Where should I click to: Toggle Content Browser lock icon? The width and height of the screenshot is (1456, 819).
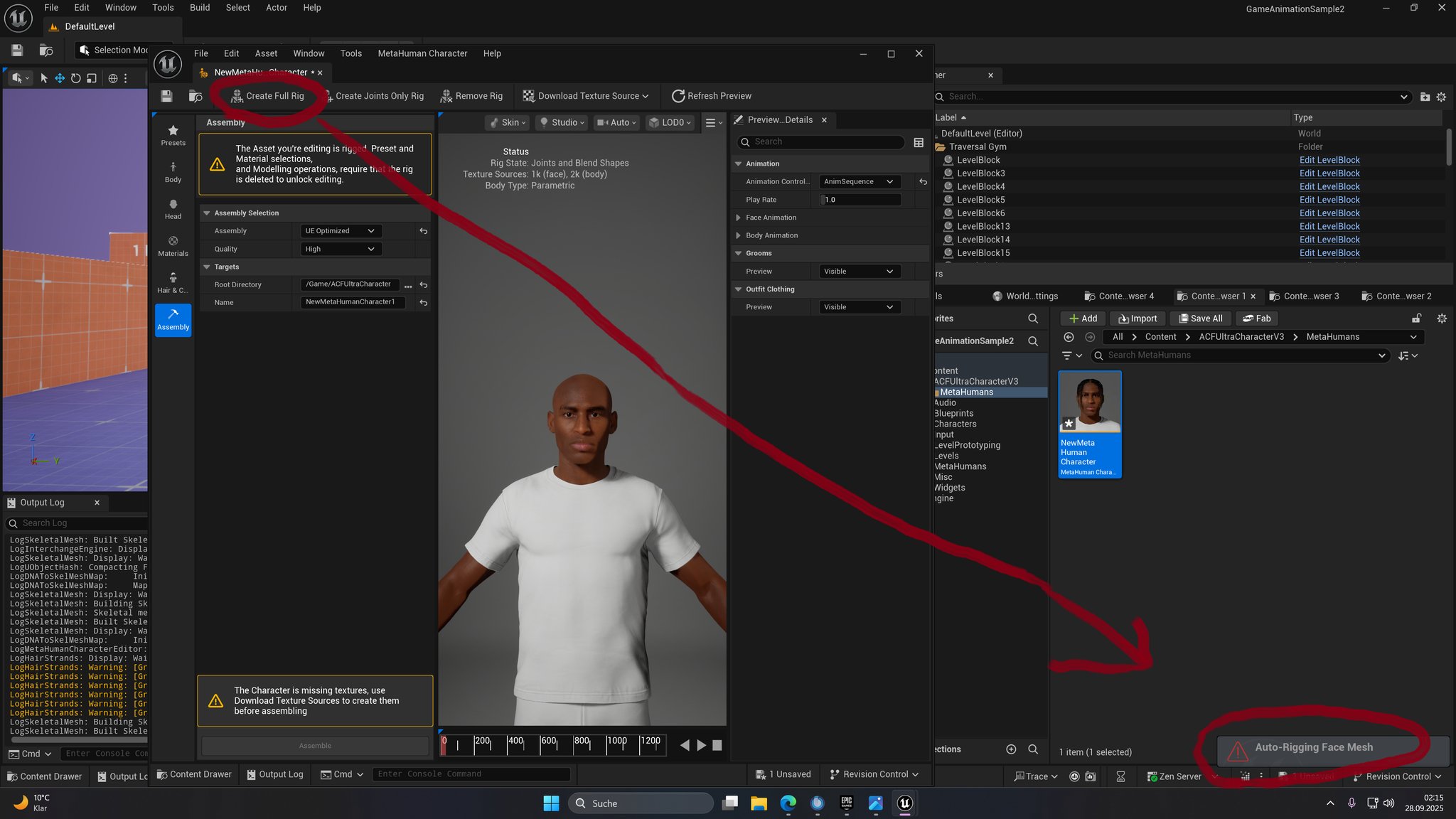pyautogui.click(x=1417, y=318)
